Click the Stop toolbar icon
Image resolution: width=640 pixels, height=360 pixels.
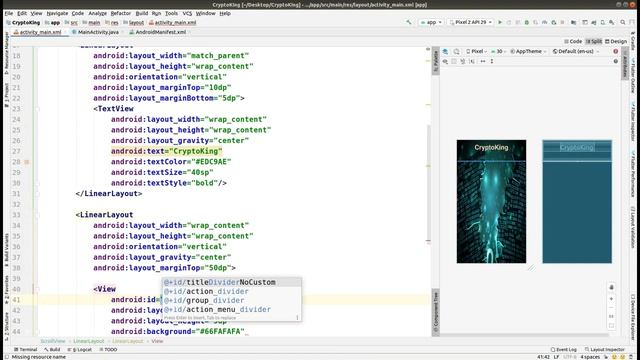point(562,22)
